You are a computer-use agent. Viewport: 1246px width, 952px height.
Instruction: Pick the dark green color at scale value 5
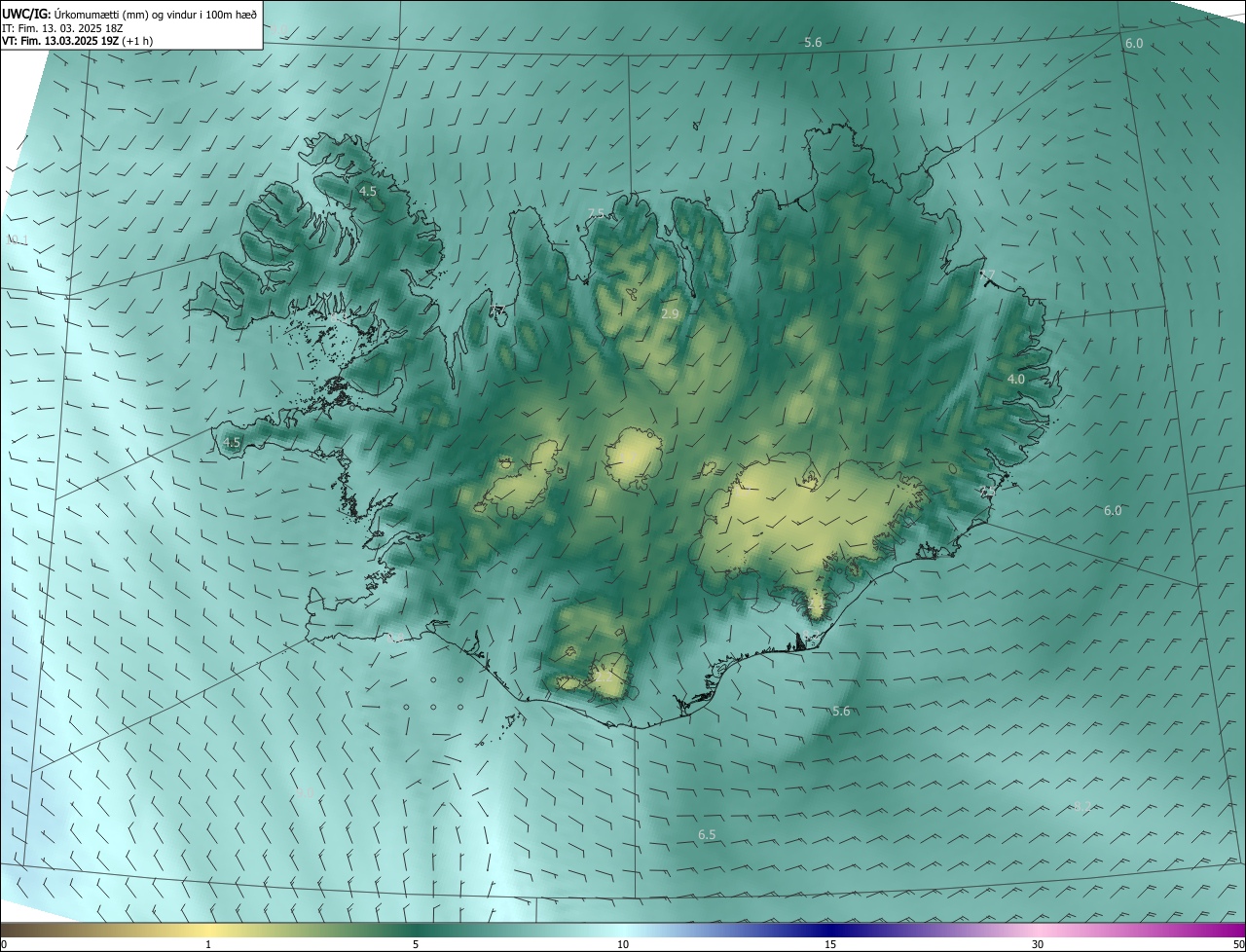pyautogui.click(x=416, y=931)
